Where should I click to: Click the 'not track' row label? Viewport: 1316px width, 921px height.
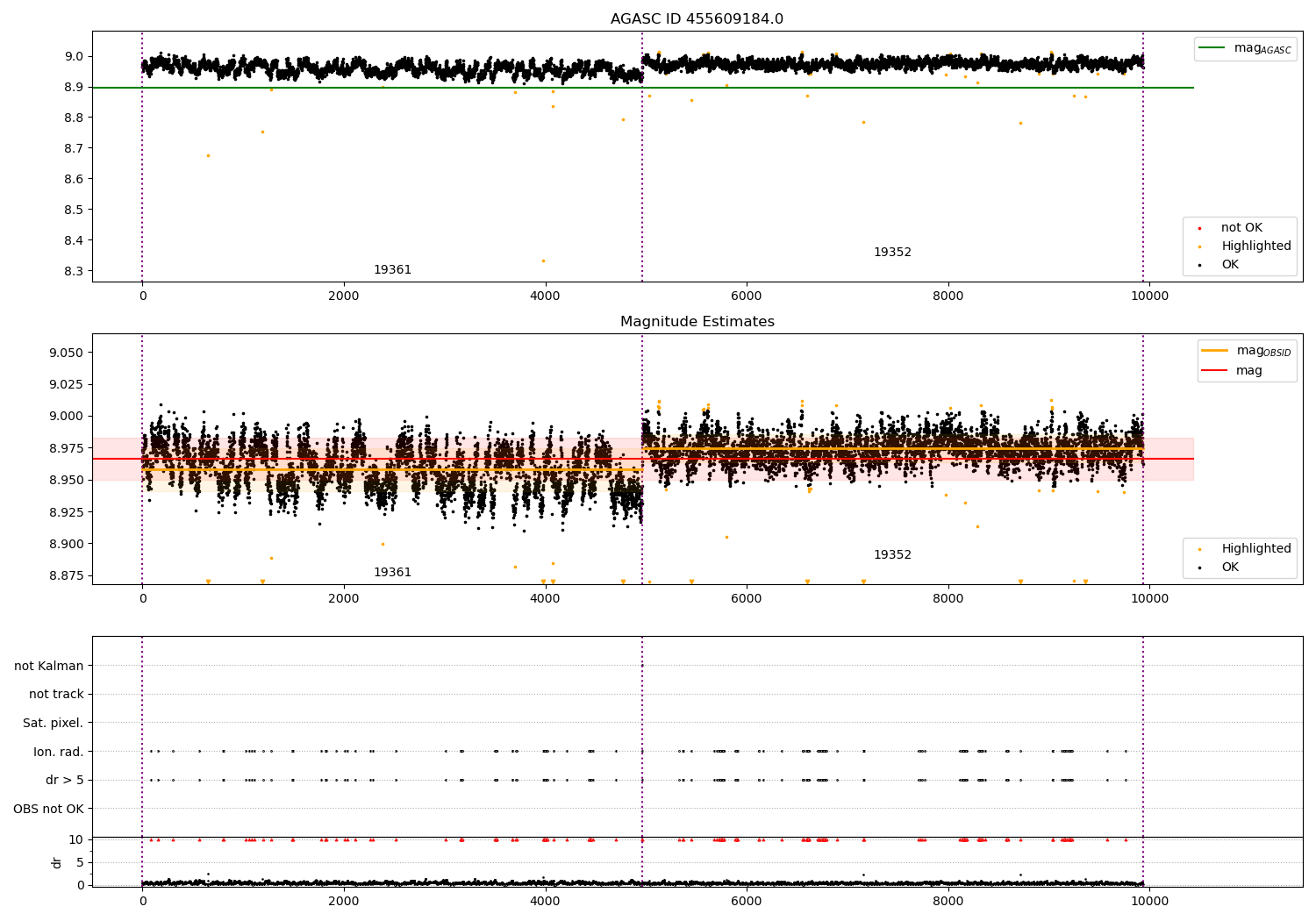pyautogui.click(x=56, y=695)
